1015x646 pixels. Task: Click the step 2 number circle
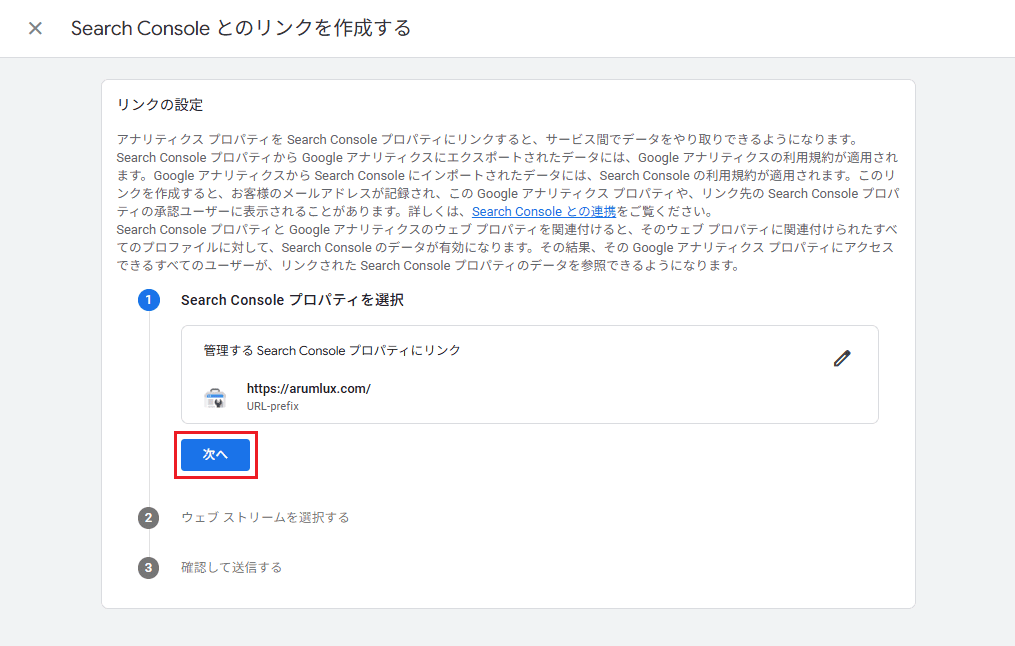coord(149,517)
